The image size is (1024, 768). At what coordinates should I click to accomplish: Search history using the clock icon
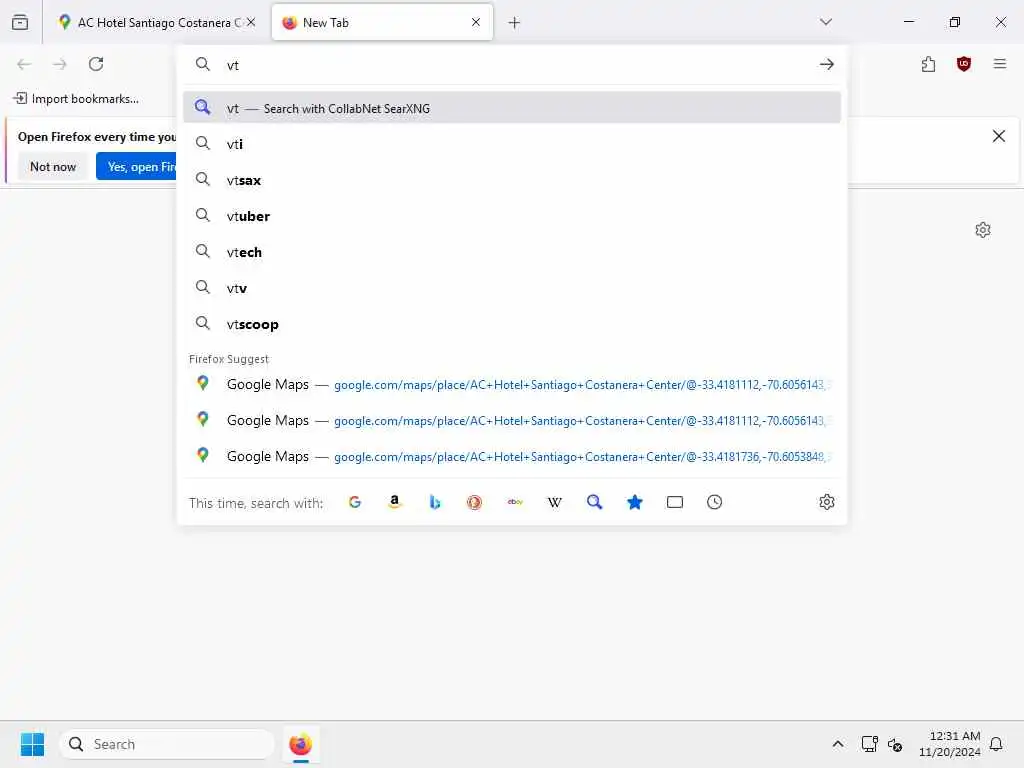tap(714, 502)
